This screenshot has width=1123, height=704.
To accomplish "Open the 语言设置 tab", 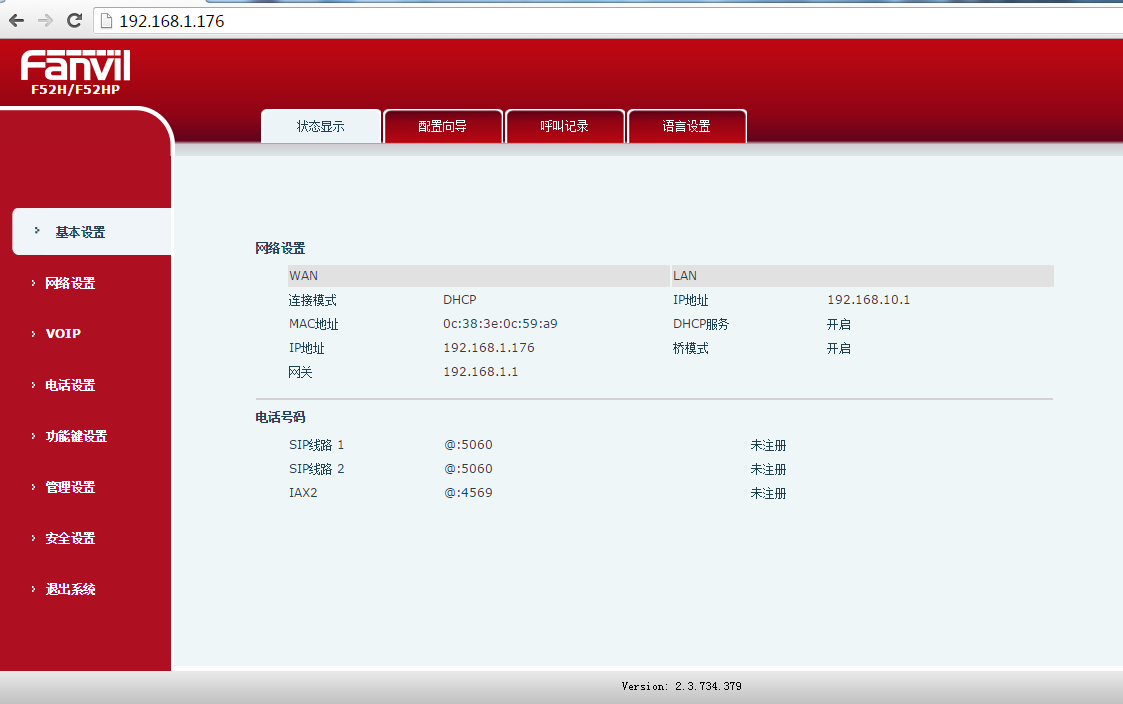I will (x=686, y=127).
